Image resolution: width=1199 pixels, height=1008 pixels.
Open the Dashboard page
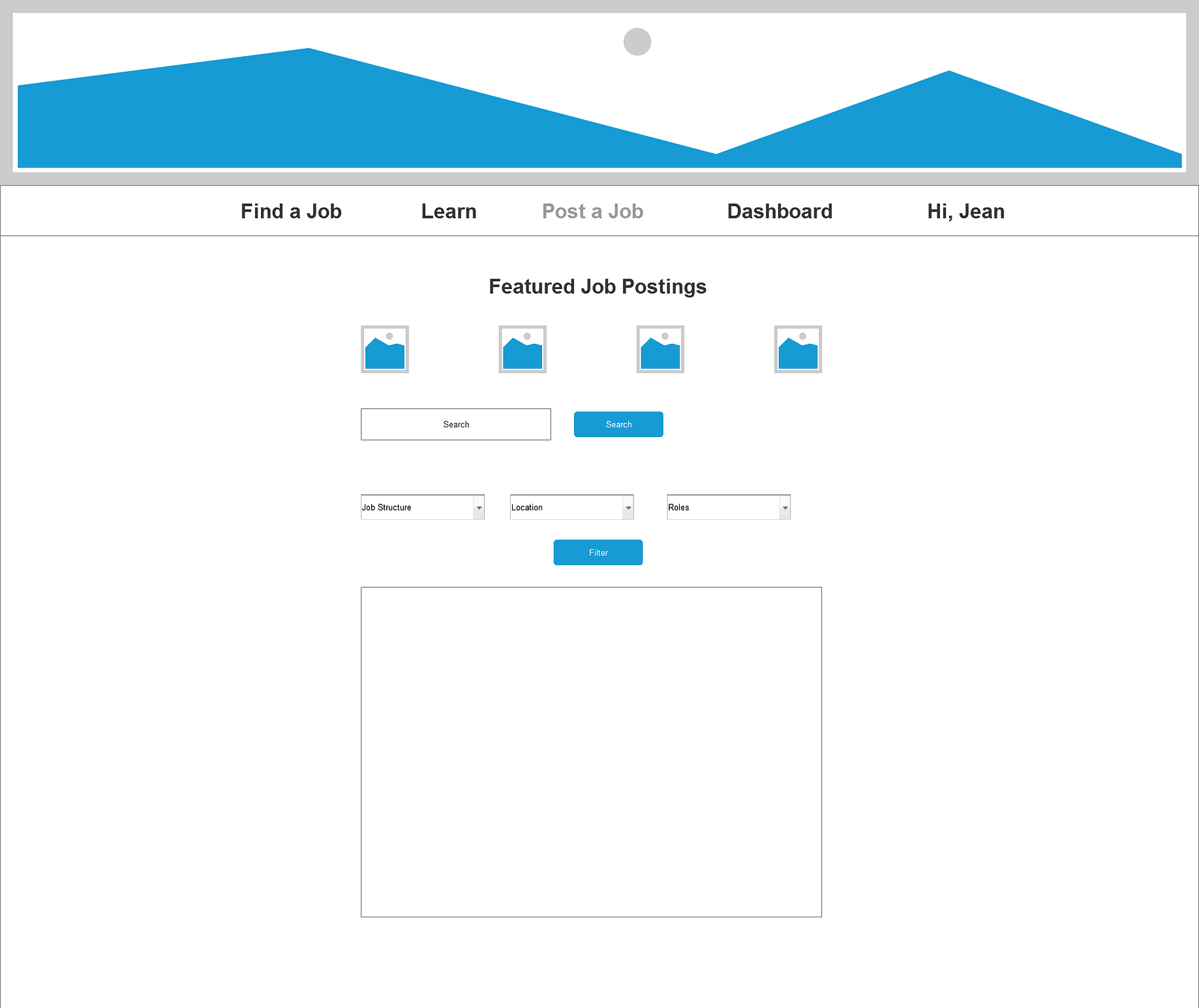pyautogui.click(x=780, y=211)
